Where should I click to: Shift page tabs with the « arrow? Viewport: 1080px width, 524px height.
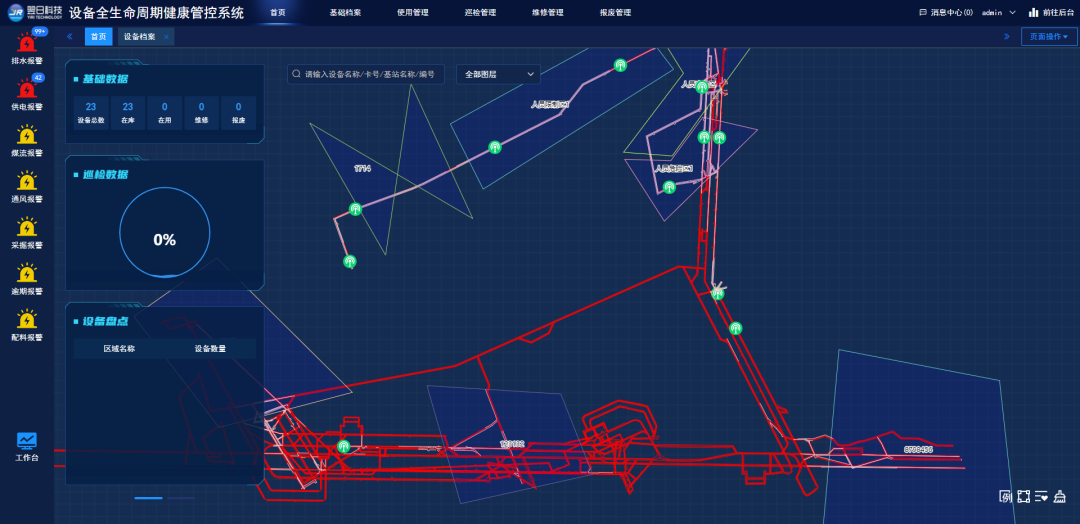coord(70,36)
